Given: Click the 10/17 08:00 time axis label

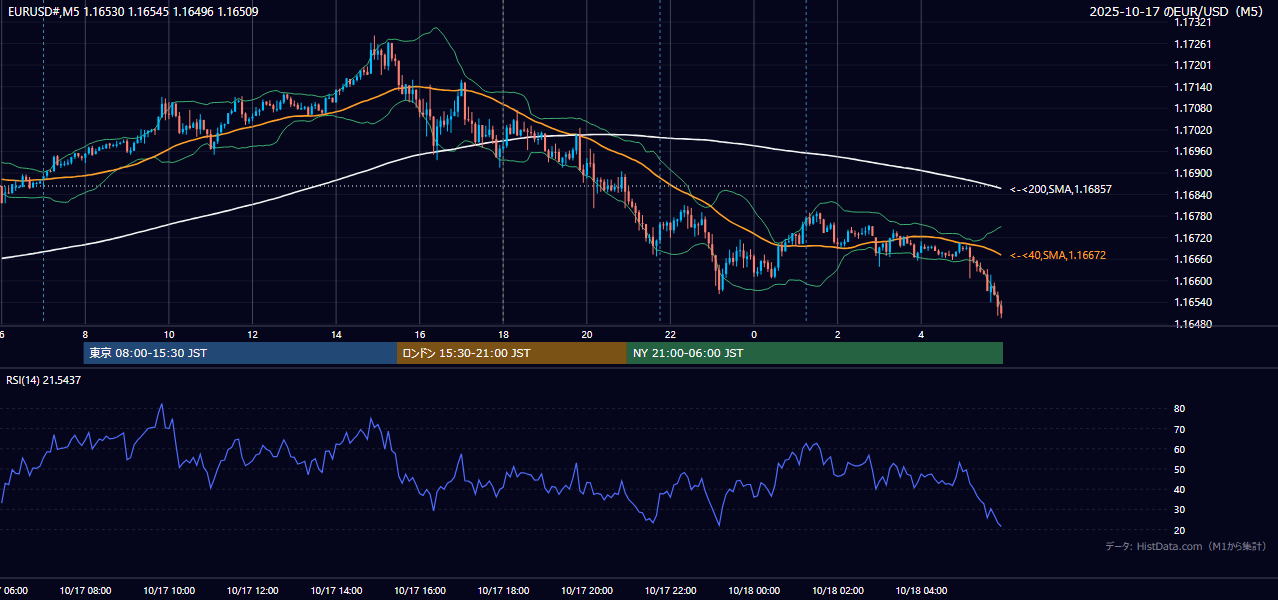Looking at the screenshot, I should click(x=85, y=590).
